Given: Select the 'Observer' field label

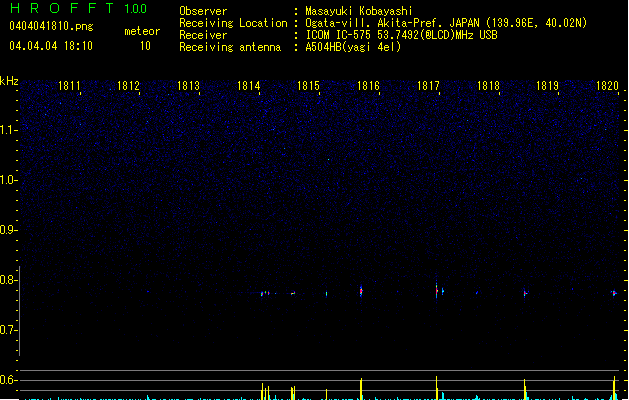Looking at the screenshot, I should pos(203,11).
